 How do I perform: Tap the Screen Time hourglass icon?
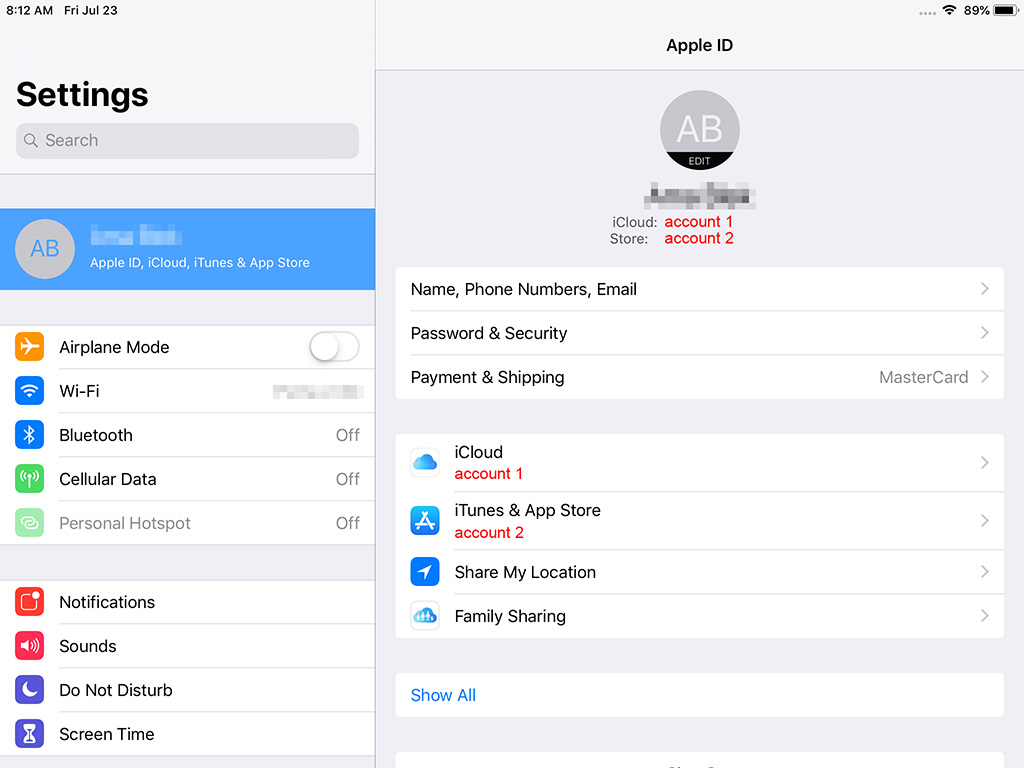29,734
